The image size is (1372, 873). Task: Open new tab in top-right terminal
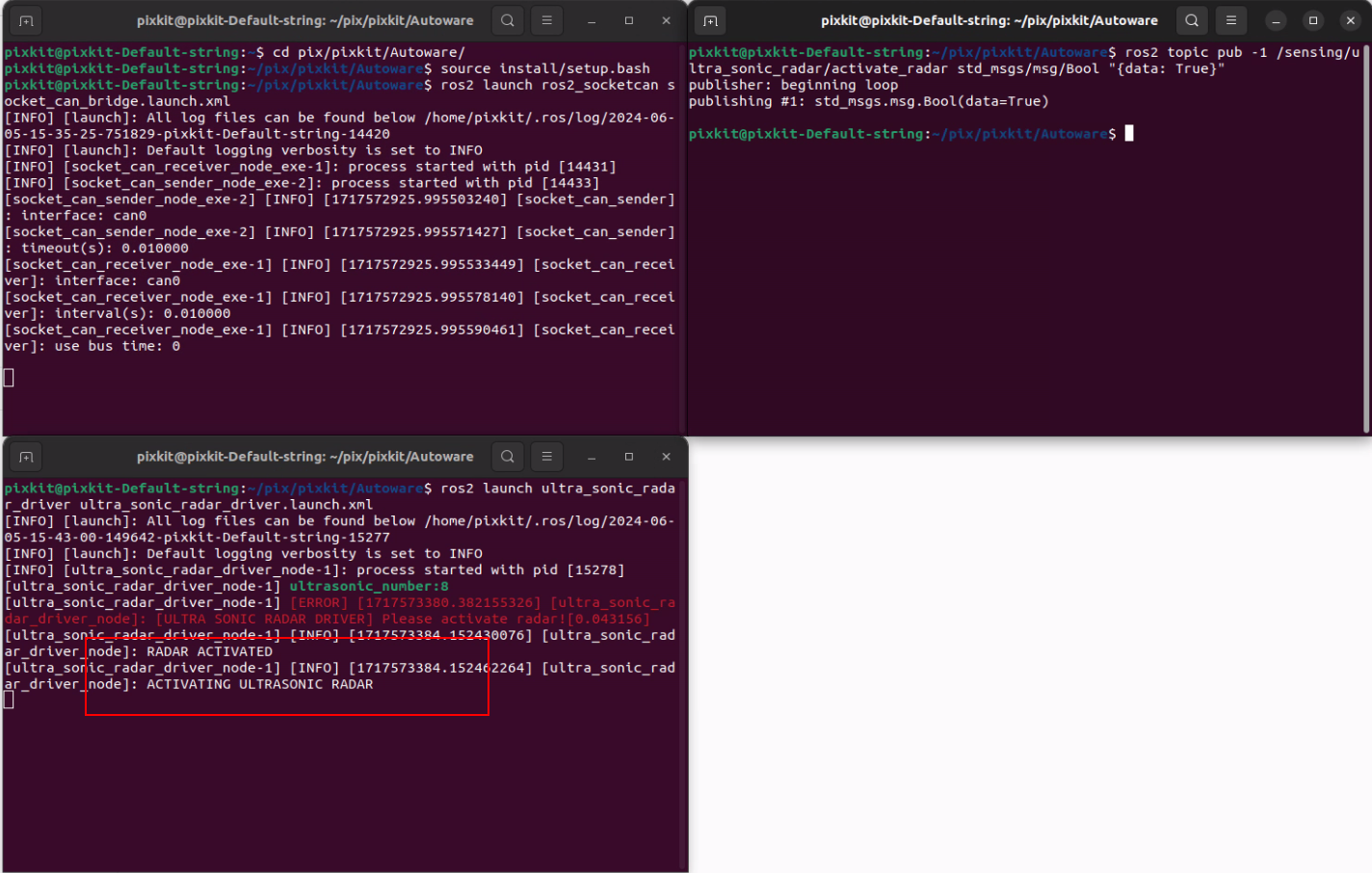coord(711,20)
